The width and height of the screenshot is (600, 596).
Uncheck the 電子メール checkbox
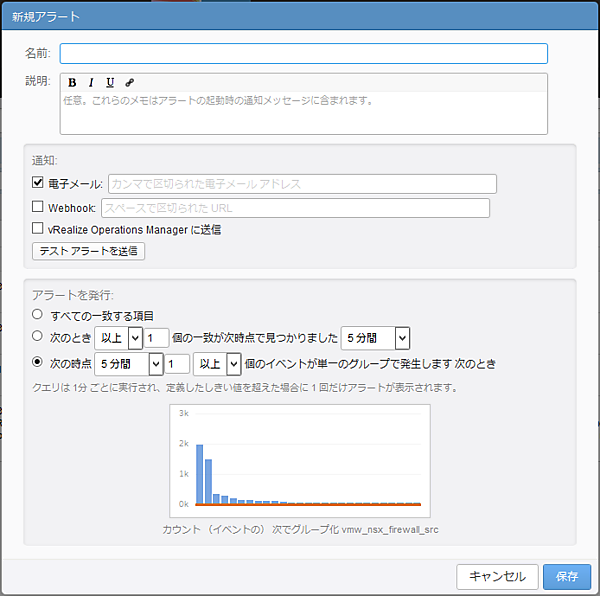(x=38, y=184)
